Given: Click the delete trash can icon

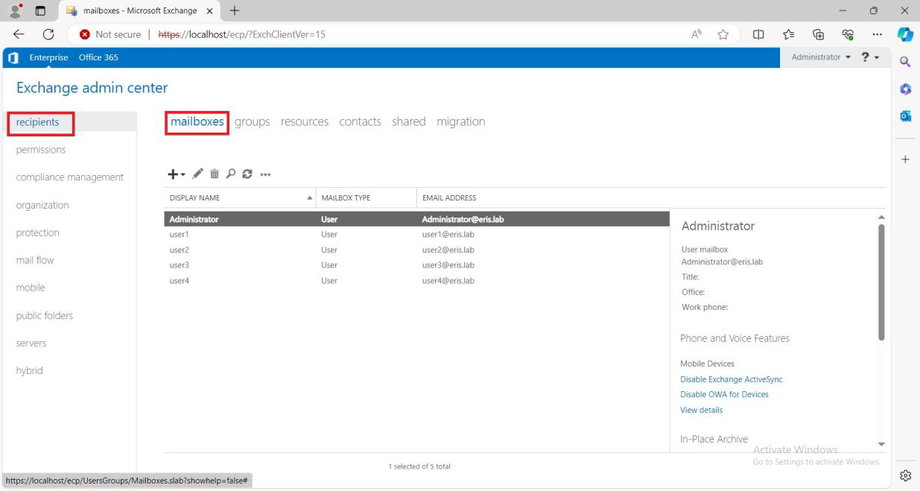Looking at the screenshot, I should click(x=214, y=174).
